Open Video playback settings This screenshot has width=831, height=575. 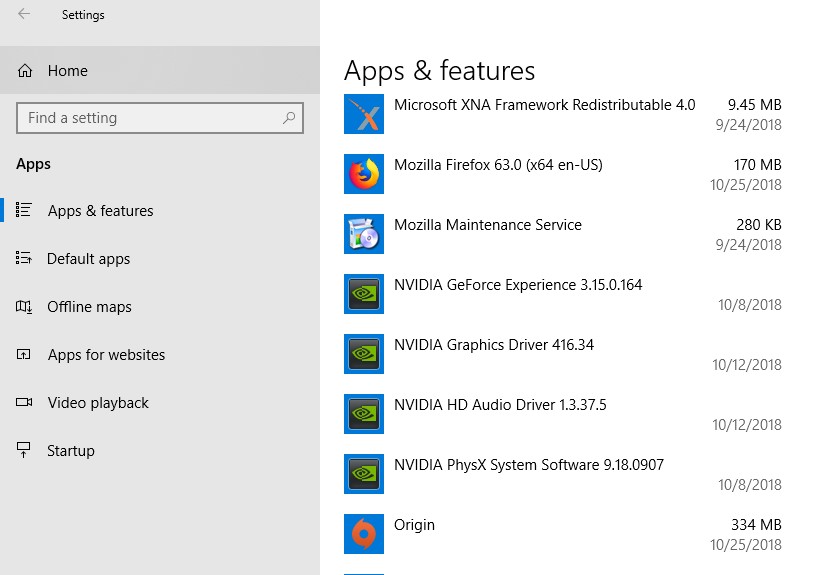pyautogui.click(x=98, y=403)
